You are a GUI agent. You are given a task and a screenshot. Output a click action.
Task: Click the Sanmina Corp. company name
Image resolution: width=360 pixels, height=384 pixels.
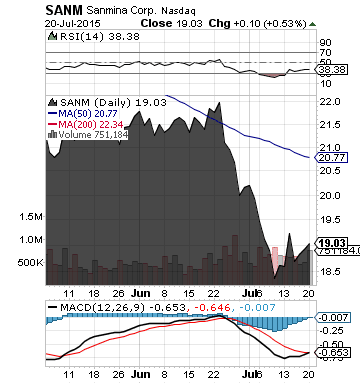click(121, 10)
